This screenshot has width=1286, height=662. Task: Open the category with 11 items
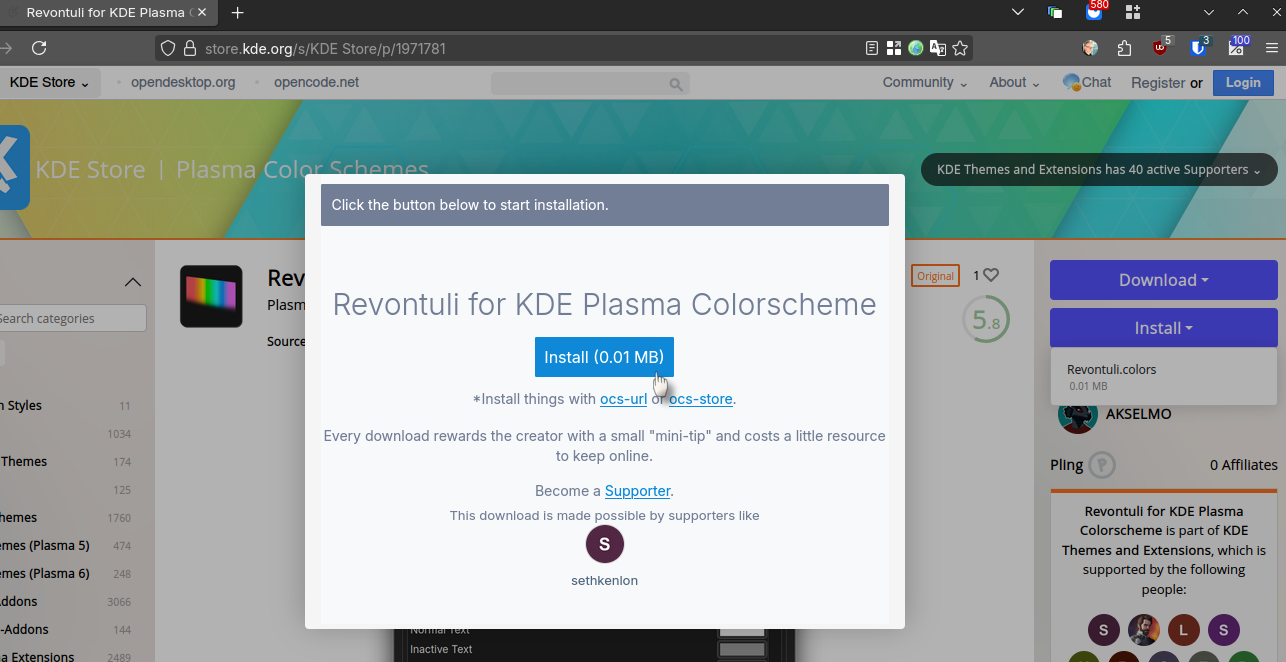point(66,406)
